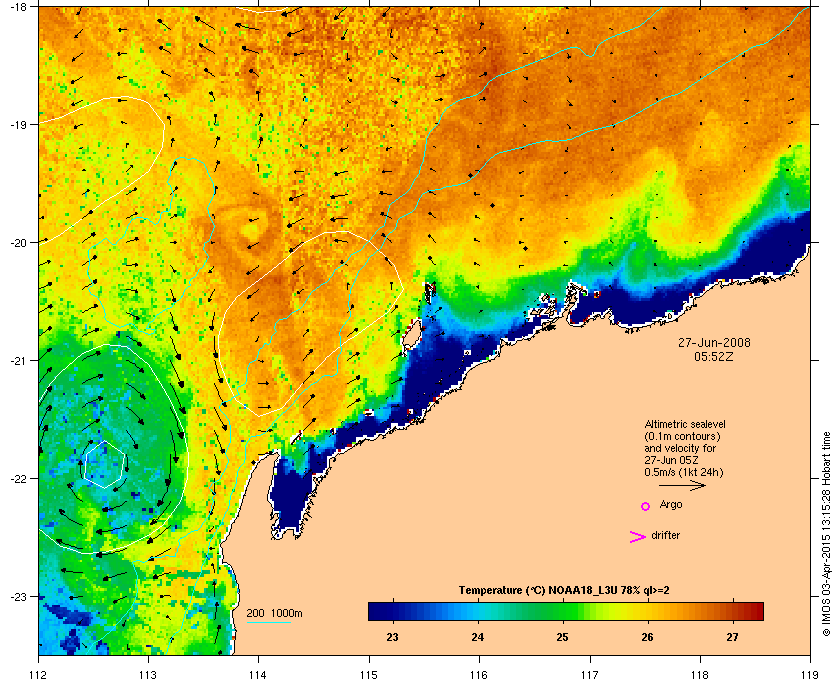Image resolution: width=840 pixels, height=680 pixels.
Task: Click the magenta drifter arrowhead legend symbol
Action: point(638,537)
